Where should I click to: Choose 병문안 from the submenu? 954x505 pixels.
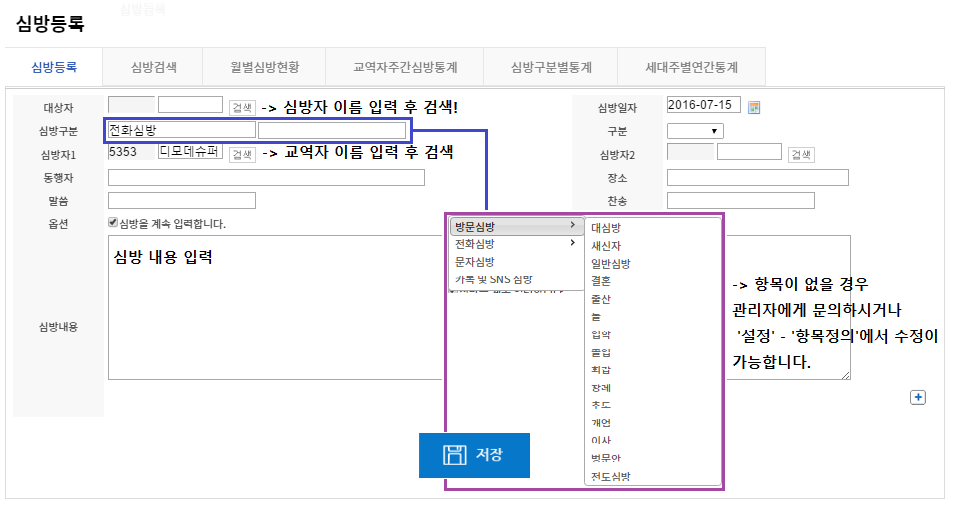[606, 458]
